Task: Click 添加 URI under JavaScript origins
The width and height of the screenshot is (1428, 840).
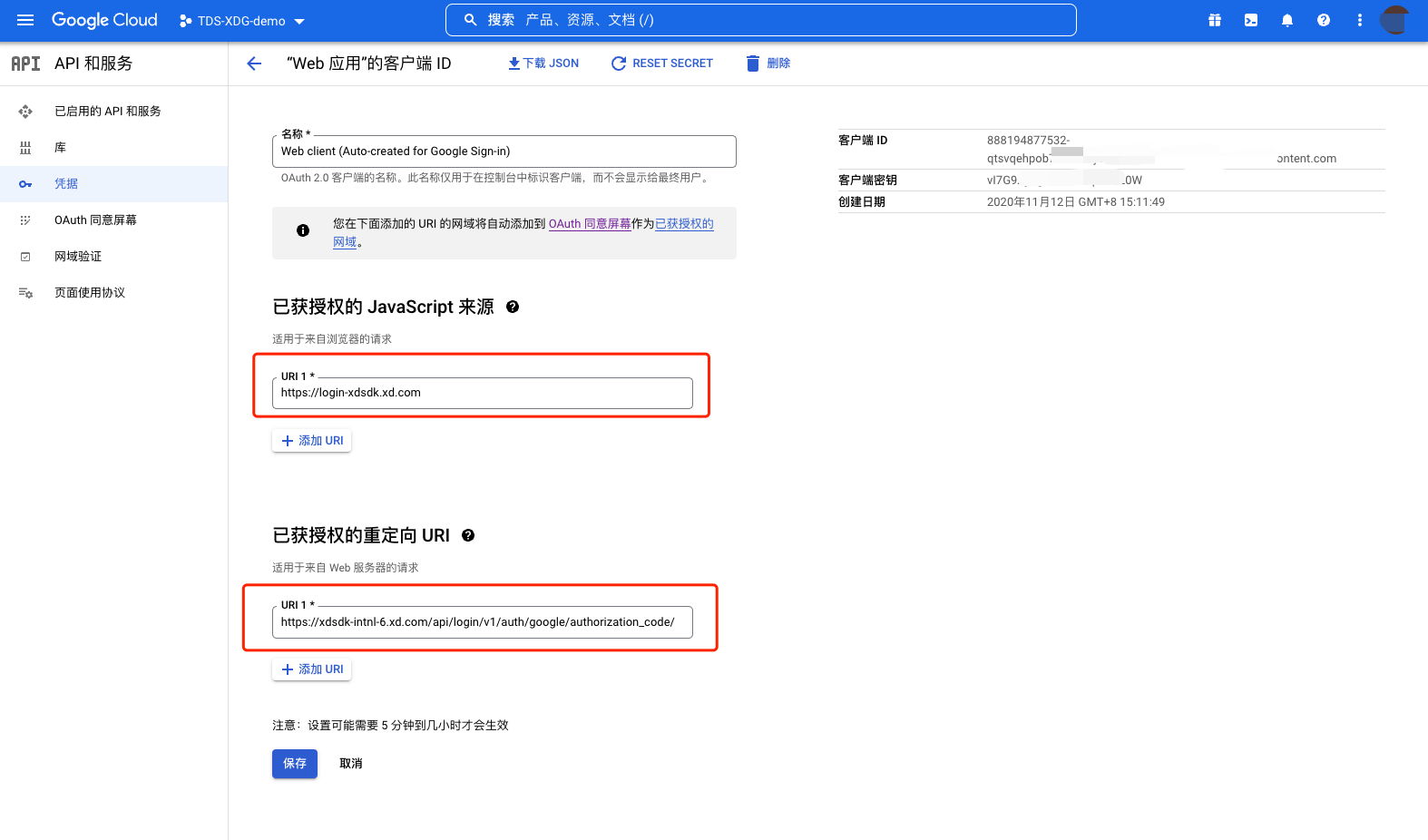Action: click(x=311, y=441)
